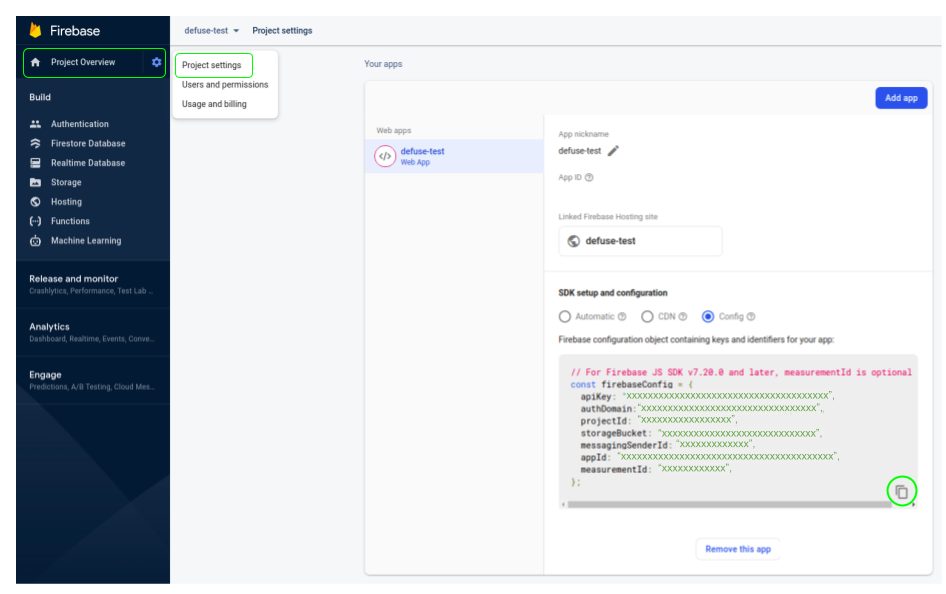The image size is (946, 594).
Task: Click the Firestore Database icon
Action: [x=36, y=144]
